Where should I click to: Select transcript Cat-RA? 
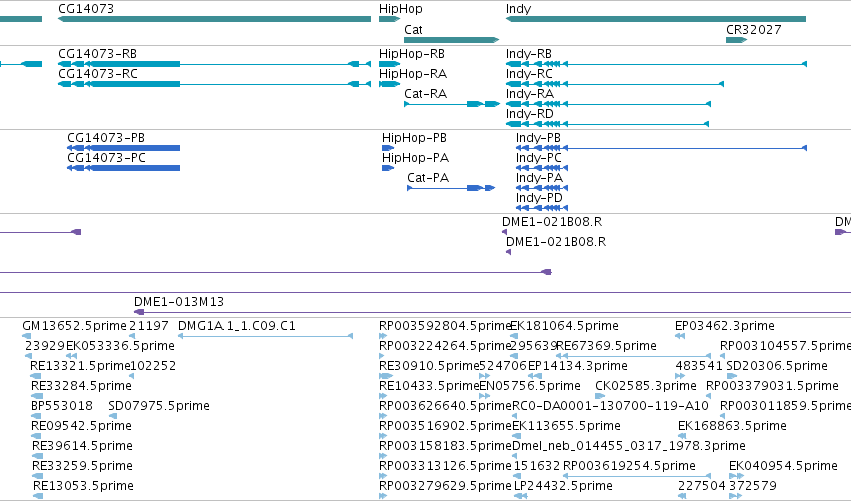452,104
